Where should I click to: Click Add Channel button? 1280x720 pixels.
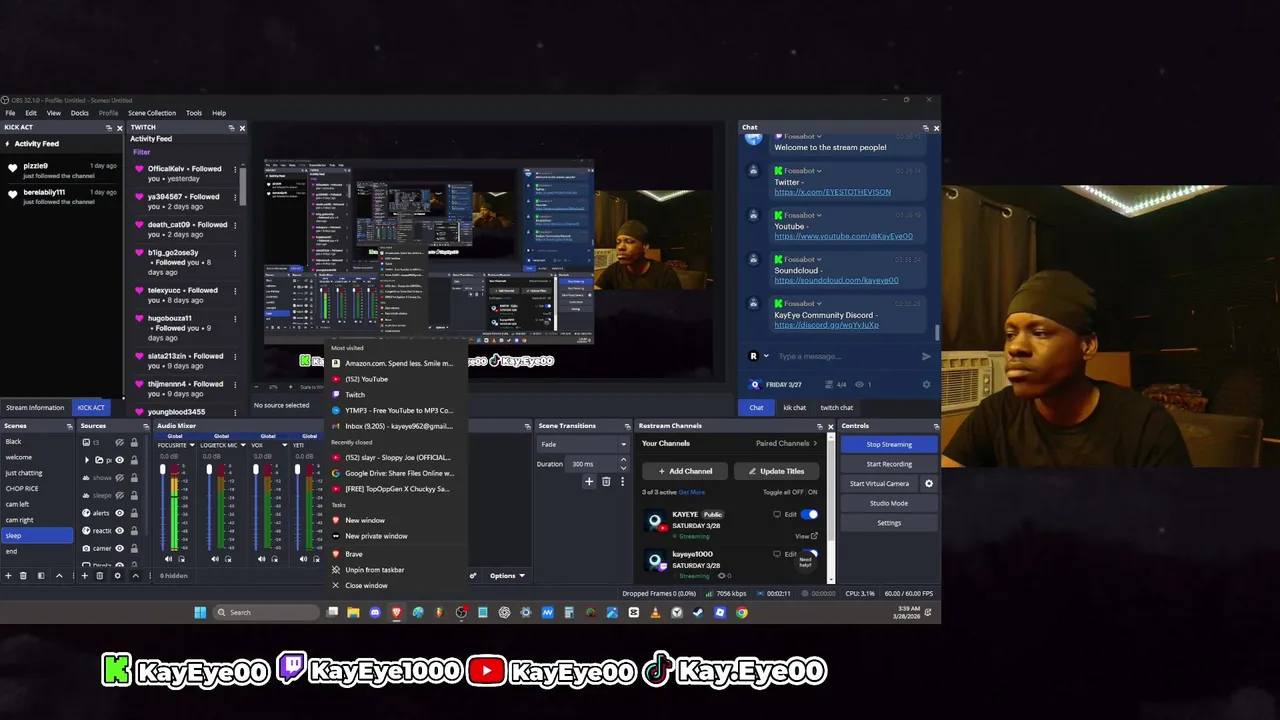[685, 471]
